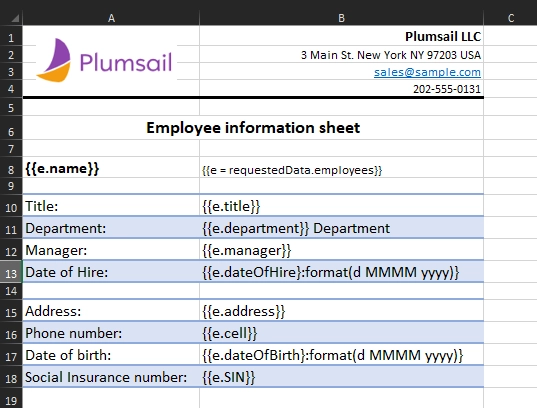Select the {{e.department}} Department cell
The width and height of the screenshot is (537, 408).
point(341,228)
